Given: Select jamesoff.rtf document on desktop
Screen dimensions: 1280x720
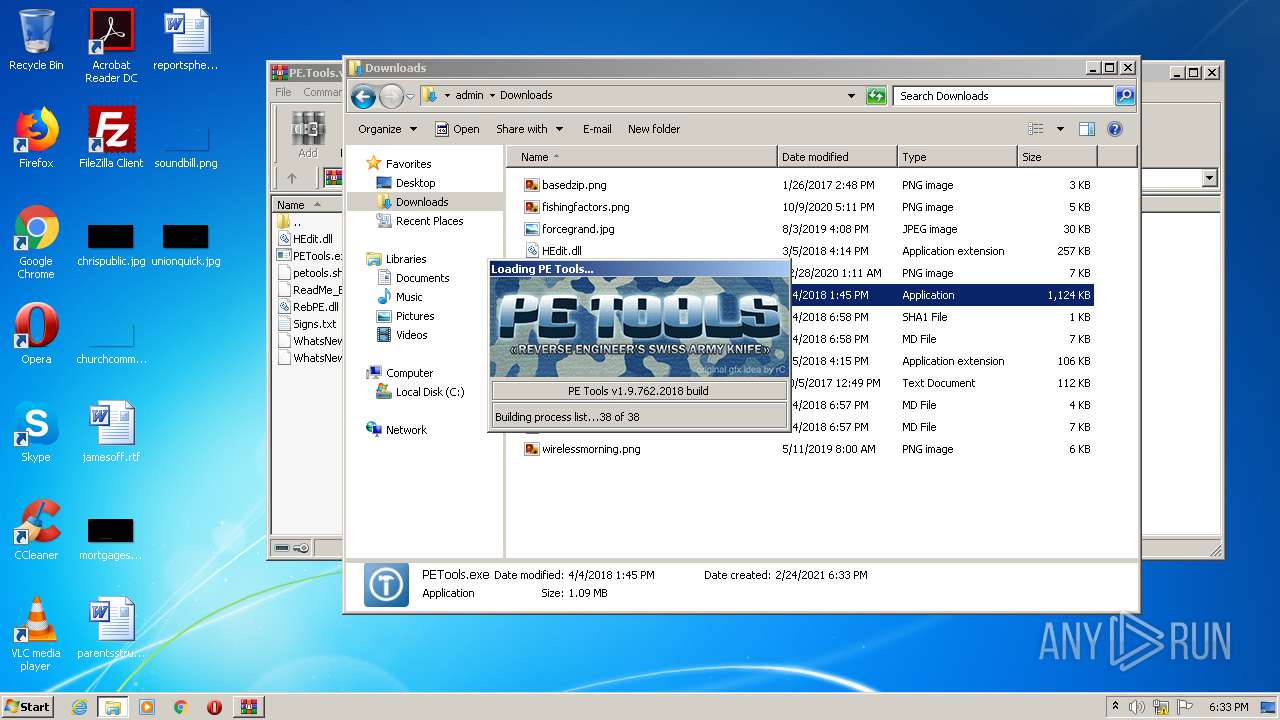Looking at the screenshot, I should pos(111,432).
